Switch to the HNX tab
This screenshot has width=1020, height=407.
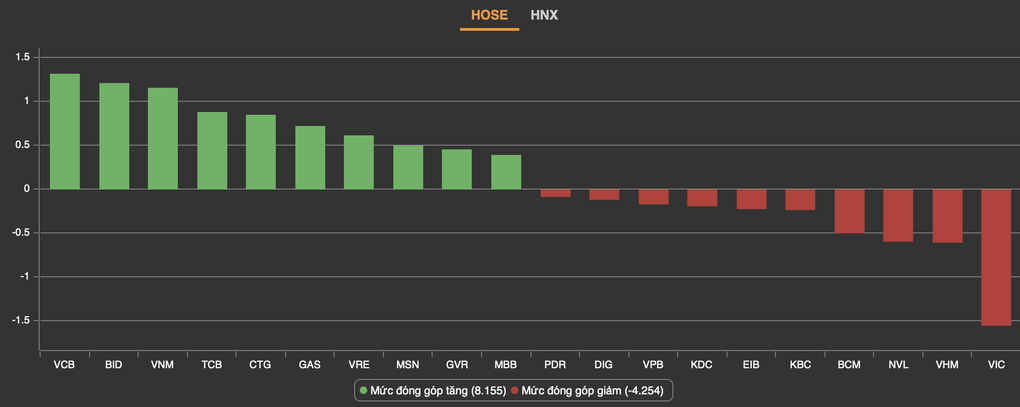544,15
